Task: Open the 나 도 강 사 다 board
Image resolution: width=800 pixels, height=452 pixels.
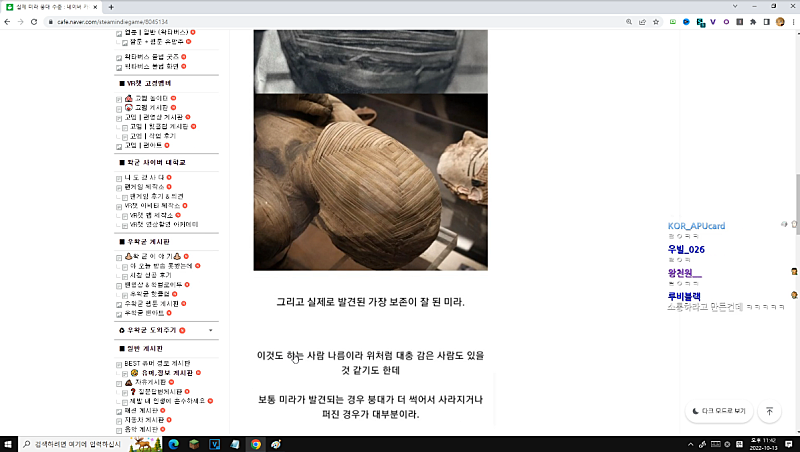Action: (x=144, y=178)
